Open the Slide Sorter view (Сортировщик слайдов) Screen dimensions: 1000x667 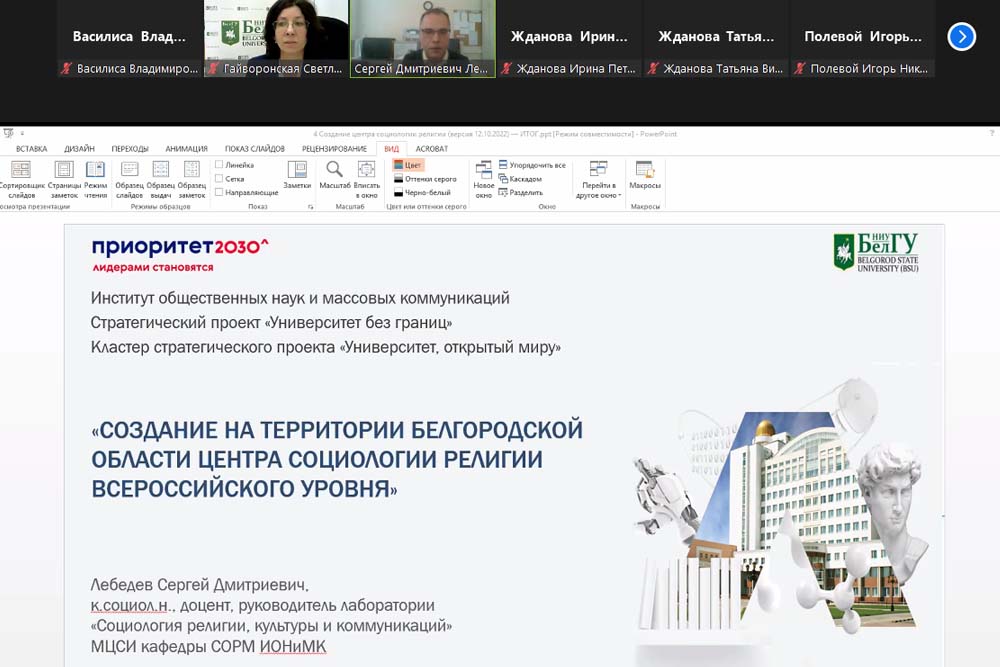(21, 179)
